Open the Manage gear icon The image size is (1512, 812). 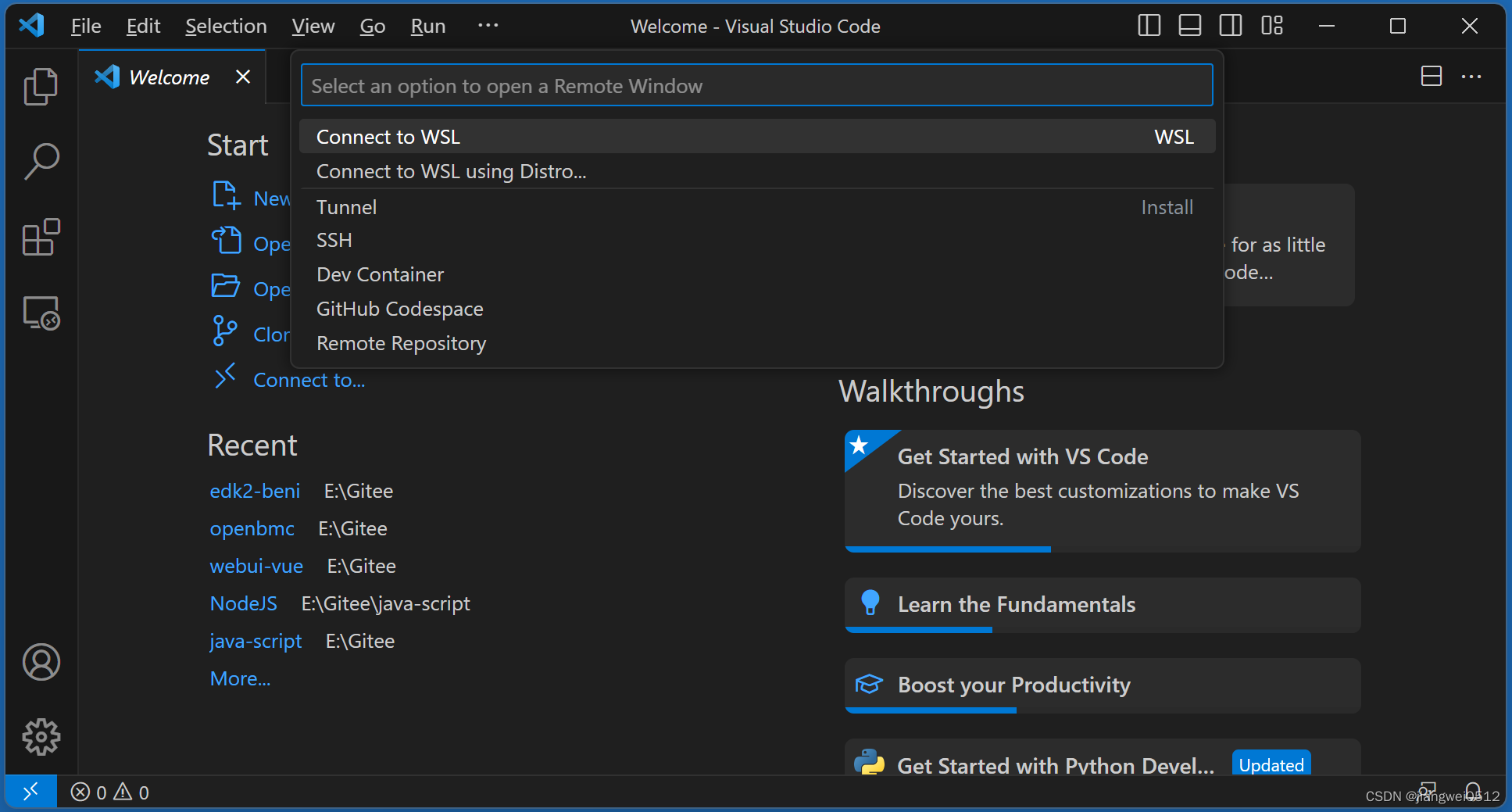point(41,737)
